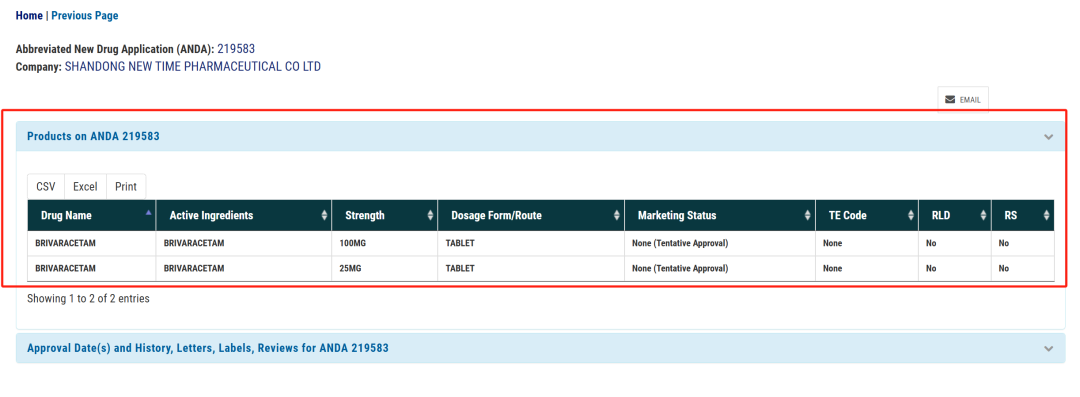Sort by TE Code column
Screen dimensions: 1080x397
point(866,216)
